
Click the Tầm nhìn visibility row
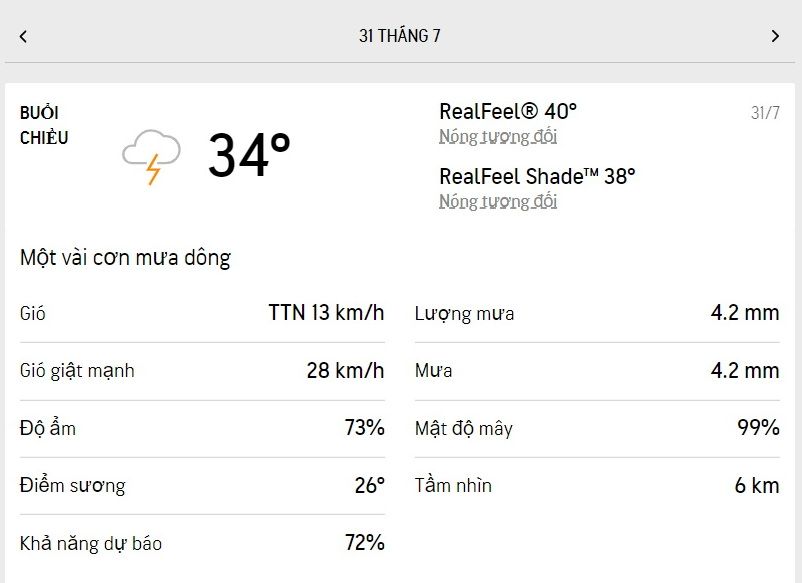(596, 485)
